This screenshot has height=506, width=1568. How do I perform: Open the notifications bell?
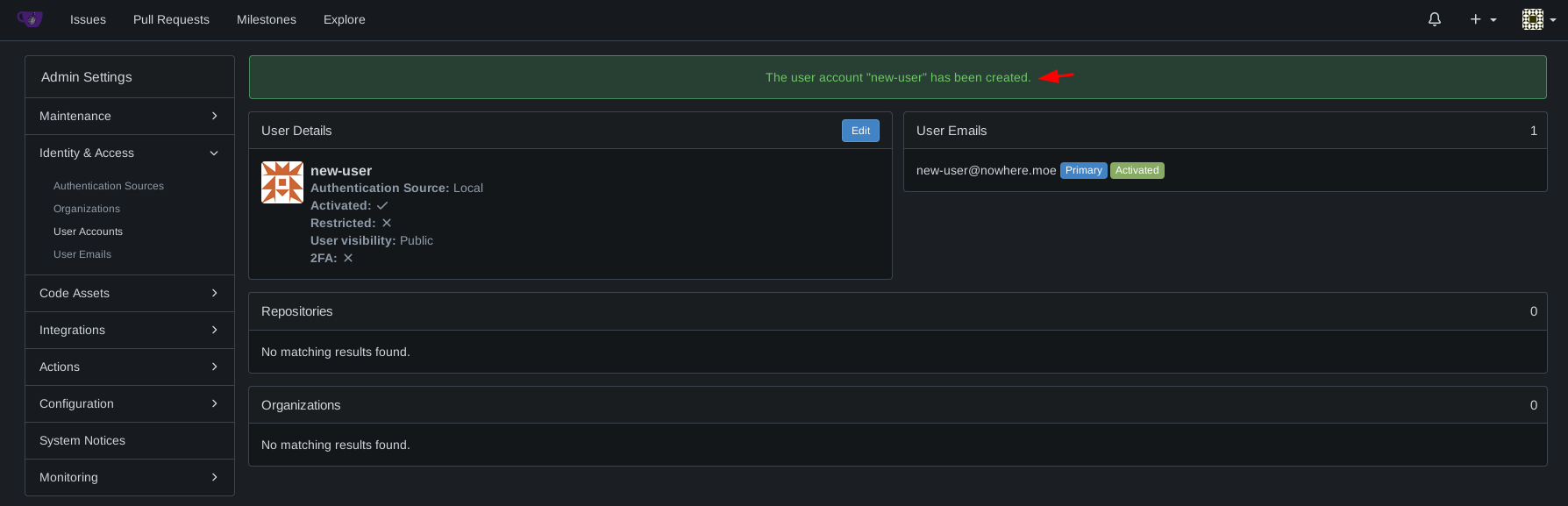tap(1435, 19)
